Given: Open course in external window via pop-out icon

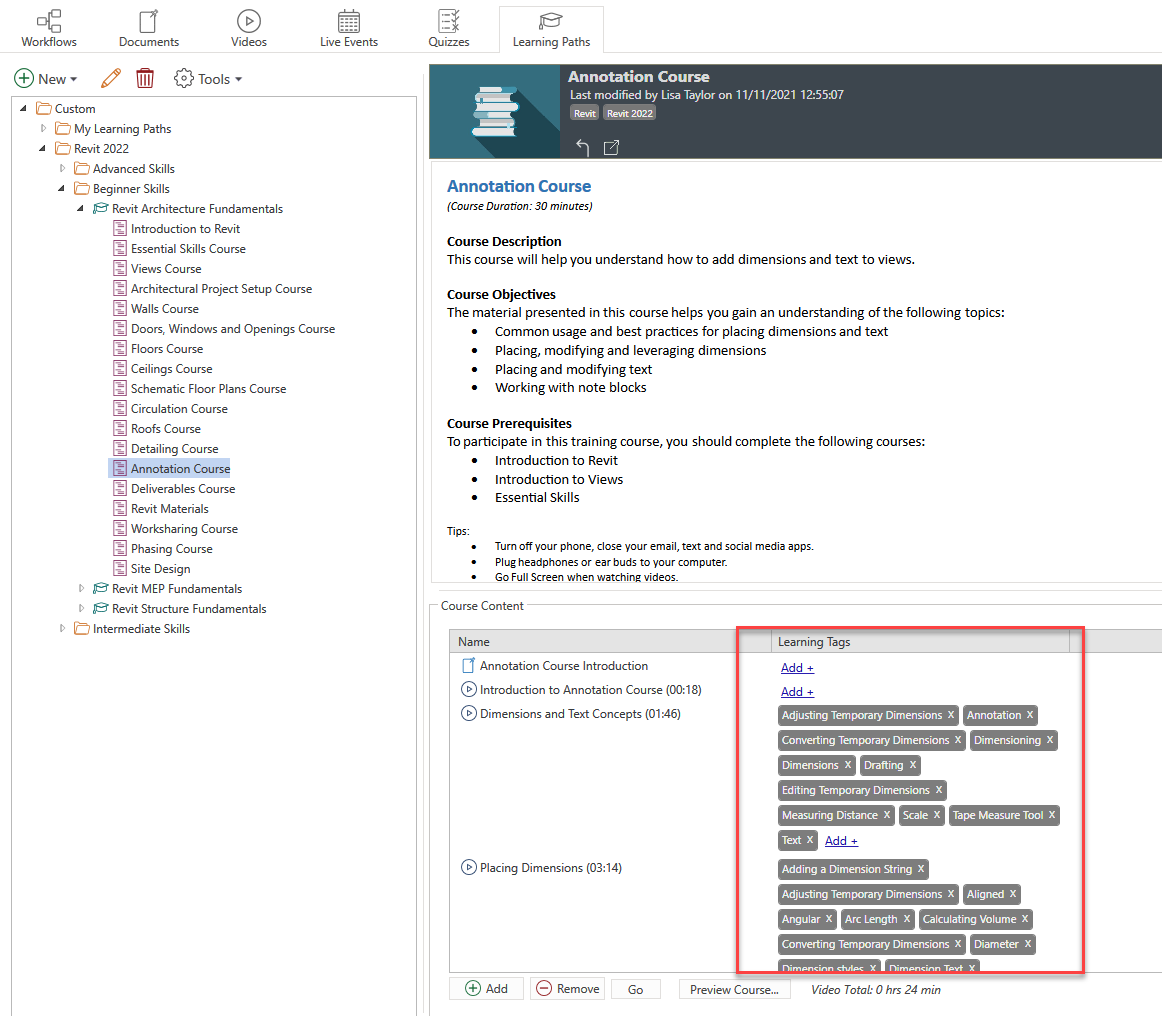Looking at the screenshot, I should (612, 146).
